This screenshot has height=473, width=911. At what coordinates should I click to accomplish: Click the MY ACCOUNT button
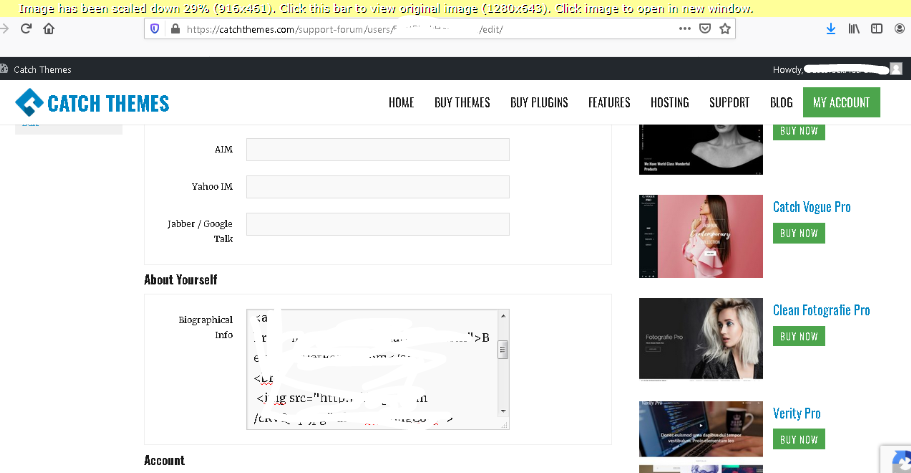point(841,102)
